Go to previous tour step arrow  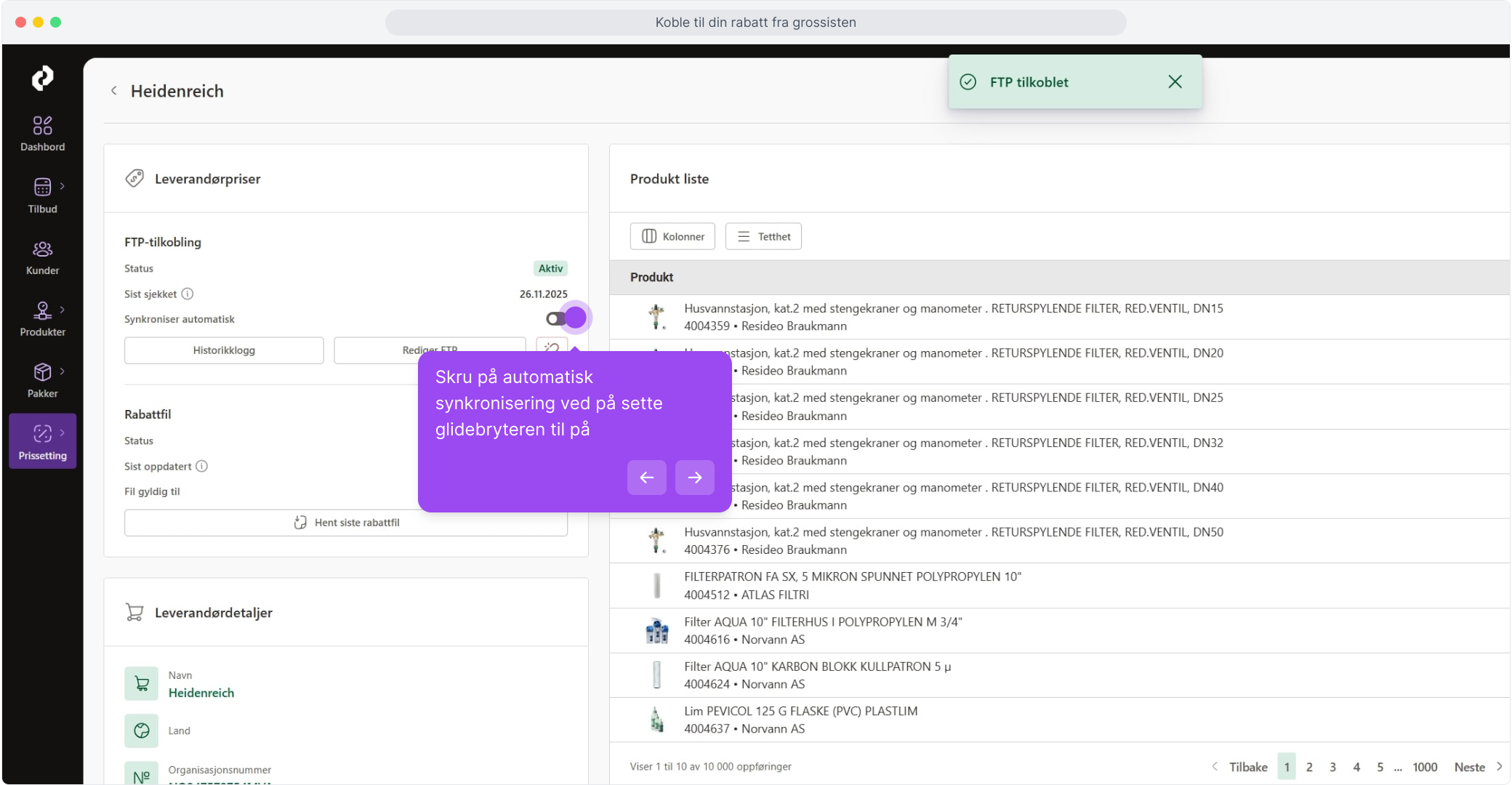(x=647, y=478)
